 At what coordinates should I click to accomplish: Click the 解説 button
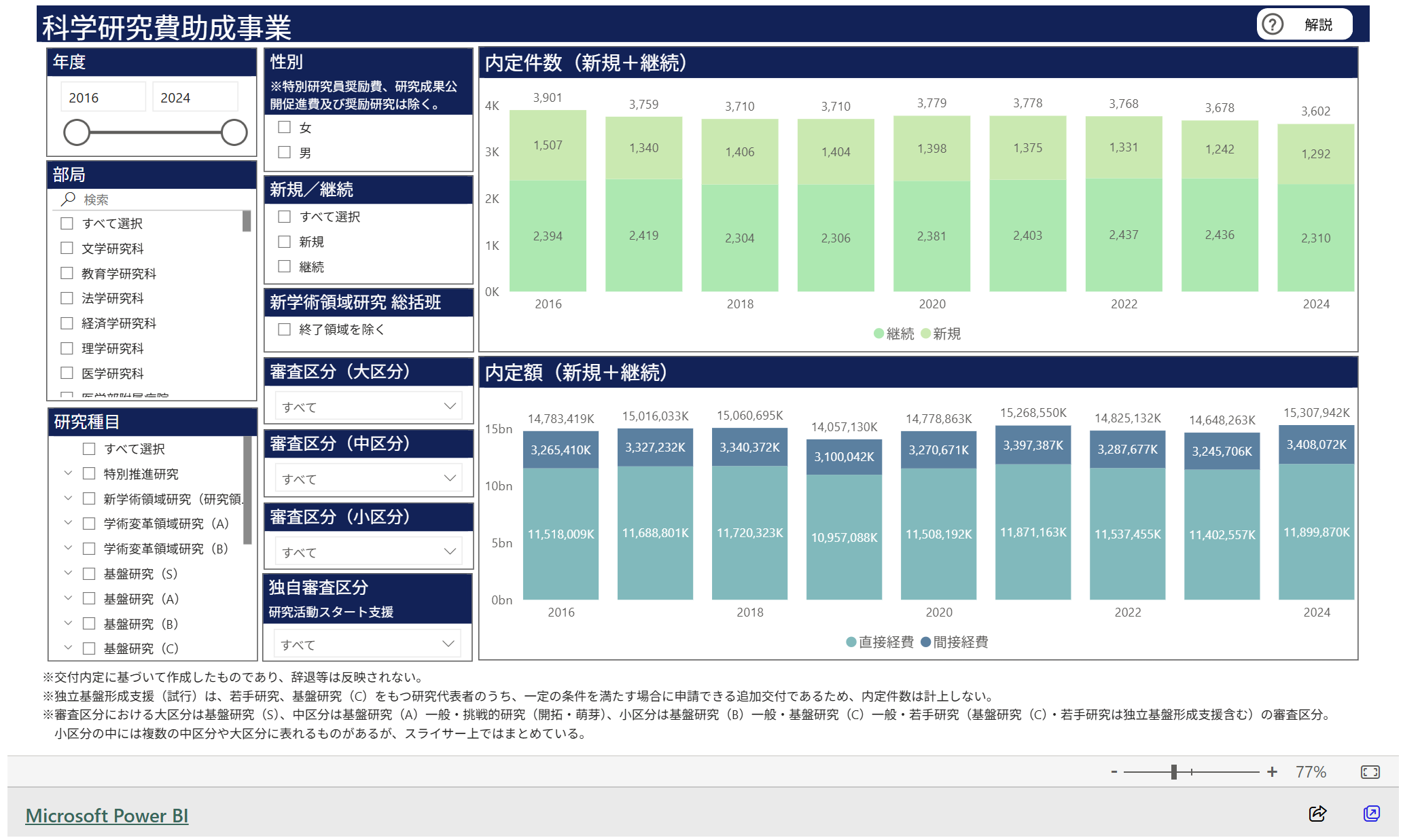click(1317, 24)
